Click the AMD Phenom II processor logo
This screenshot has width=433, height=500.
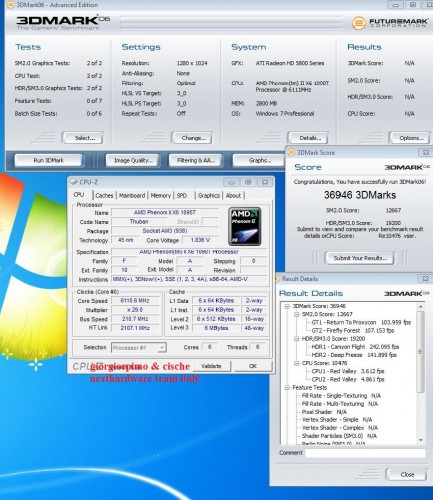[x=245, y=226]
